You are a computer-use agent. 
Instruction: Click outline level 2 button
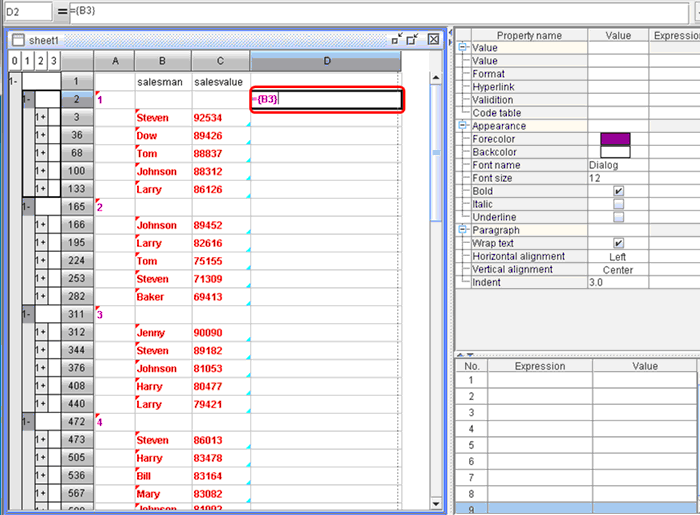(41, 61)
